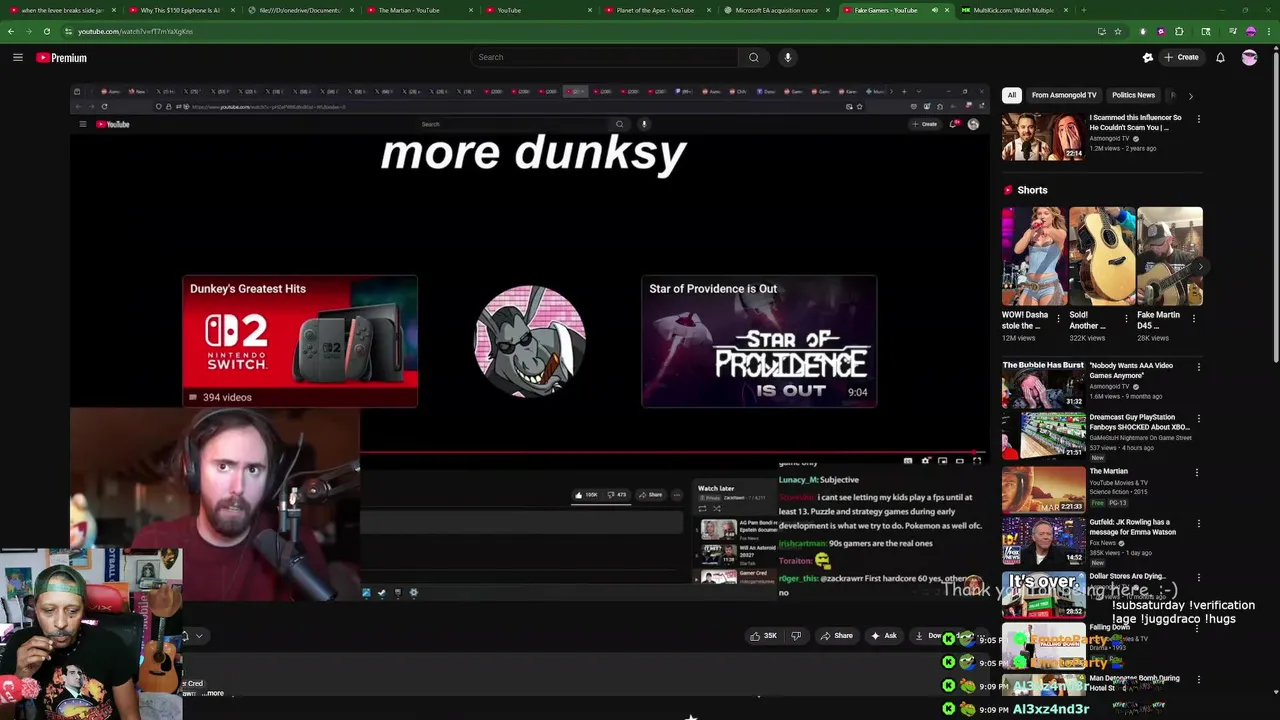
Task: Click the search magnifier button
Action: click(754, 57)
